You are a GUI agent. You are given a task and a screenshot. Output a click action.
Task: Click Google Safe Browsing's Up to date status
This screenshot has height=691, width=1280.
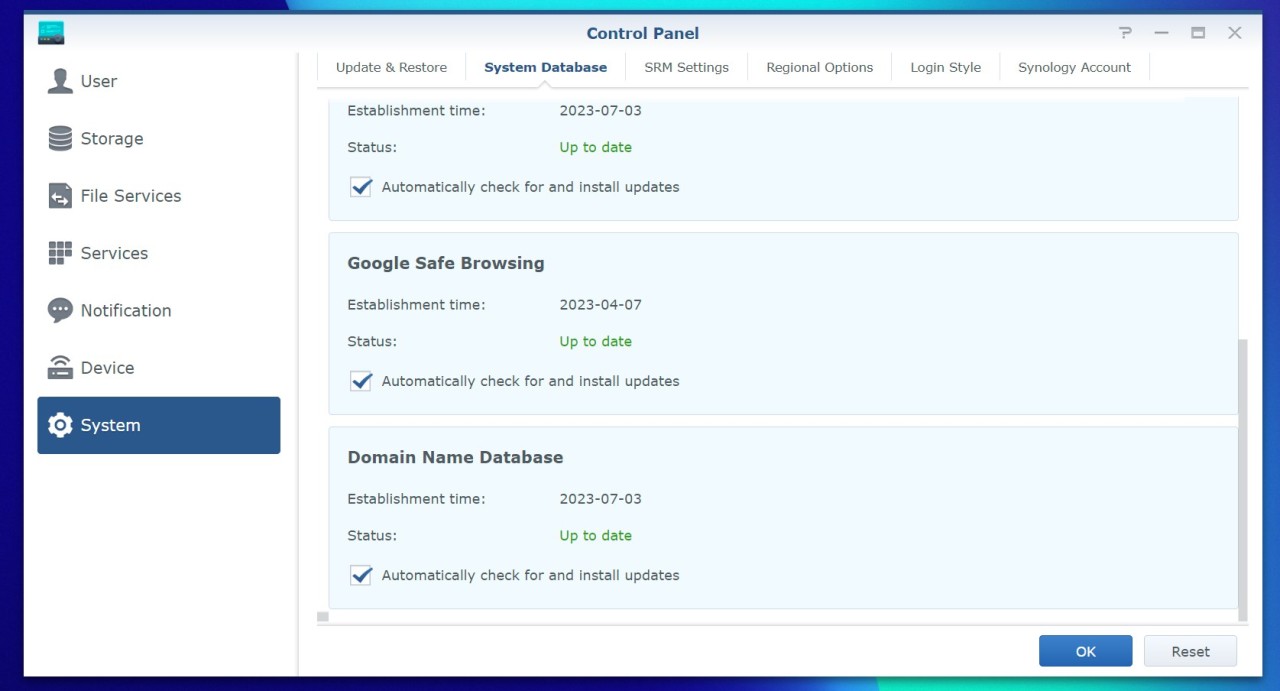(x=595, y=342)
